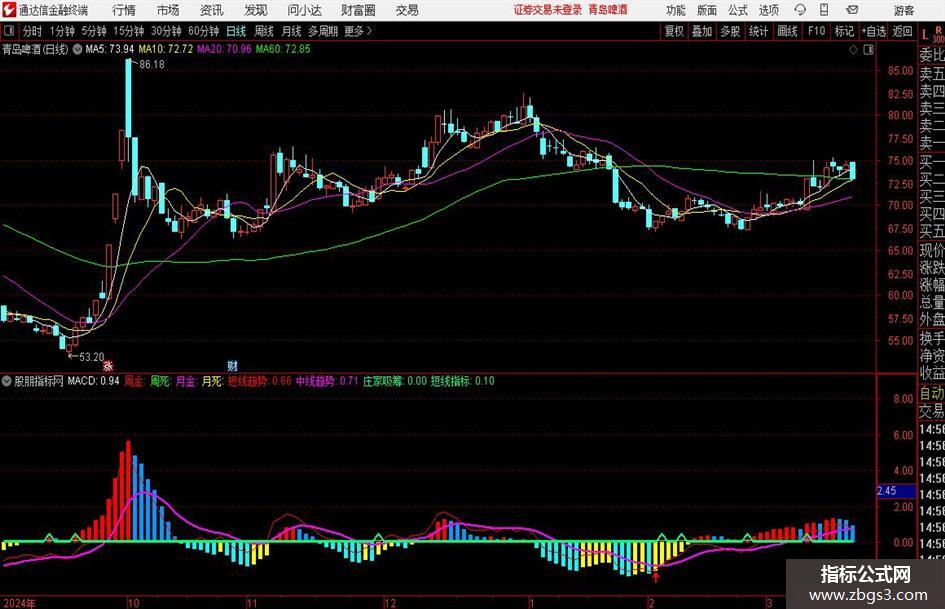Click the 证券交易未登录 login link
This screenshot has height=609, width=945.
coord(548,10)
